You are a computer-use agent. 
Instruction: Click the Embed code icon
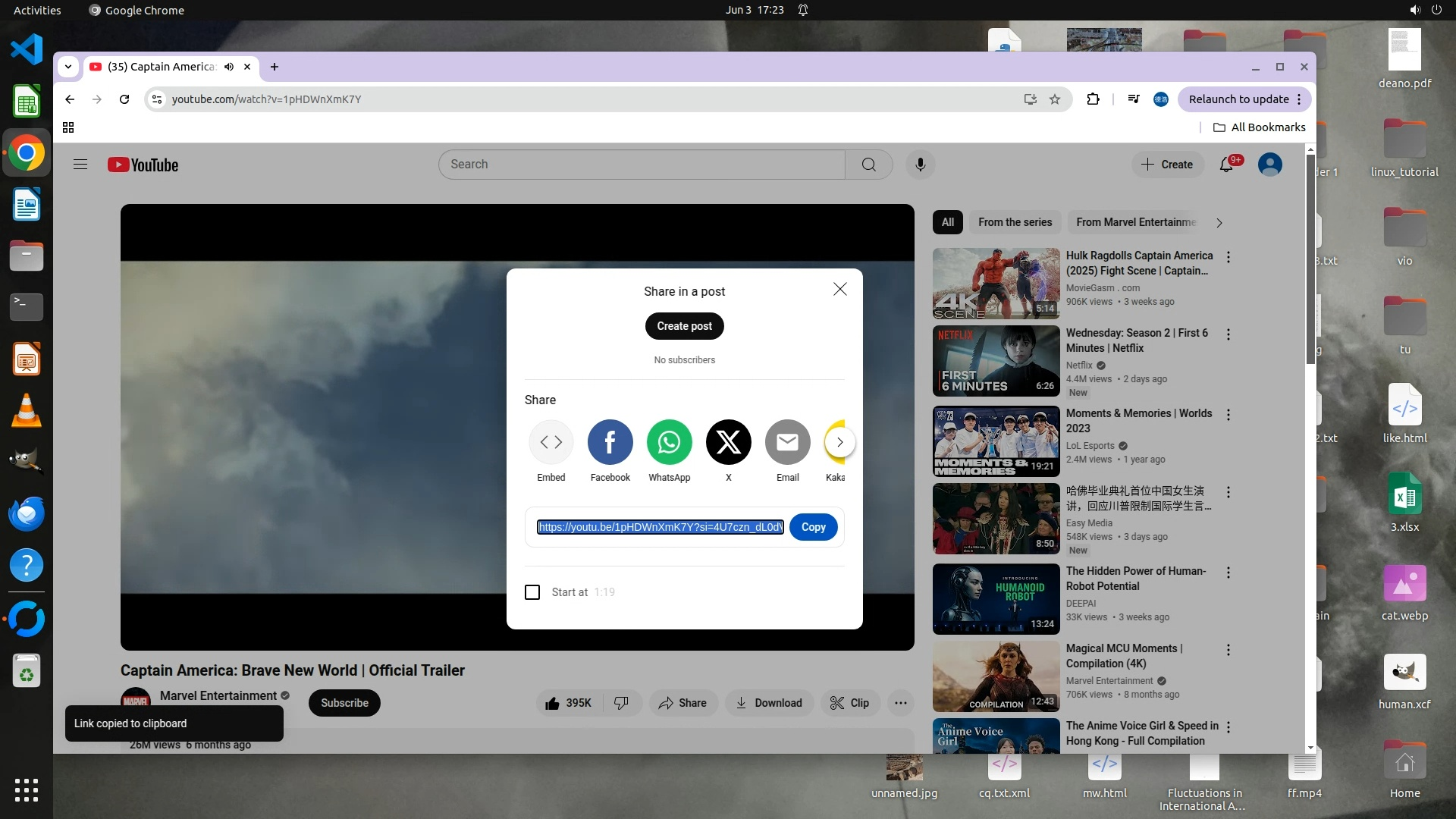[551, 442]
